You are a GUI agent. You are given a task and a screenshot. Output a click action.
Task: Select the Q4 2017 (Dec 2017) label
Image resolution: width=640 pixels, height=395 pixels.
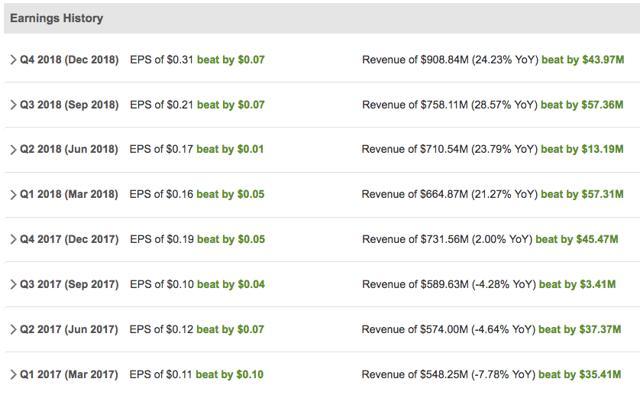coord(69,240)
